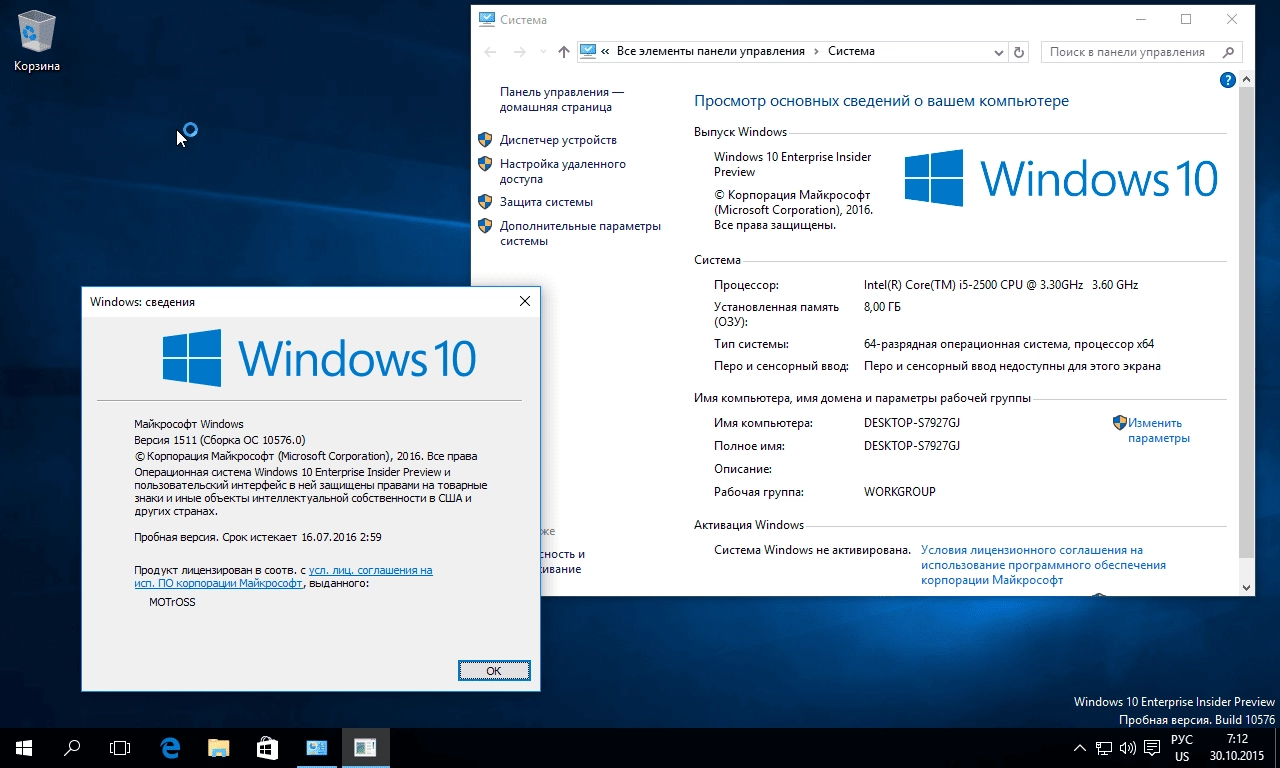Select the '8,00 ГБ' memory value

882,307
